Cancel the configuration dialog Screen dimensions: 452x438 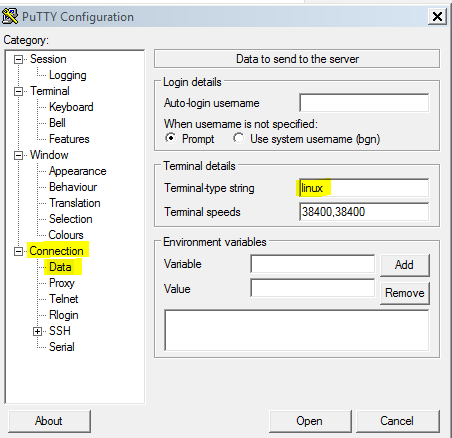click(x=397, y=421)
